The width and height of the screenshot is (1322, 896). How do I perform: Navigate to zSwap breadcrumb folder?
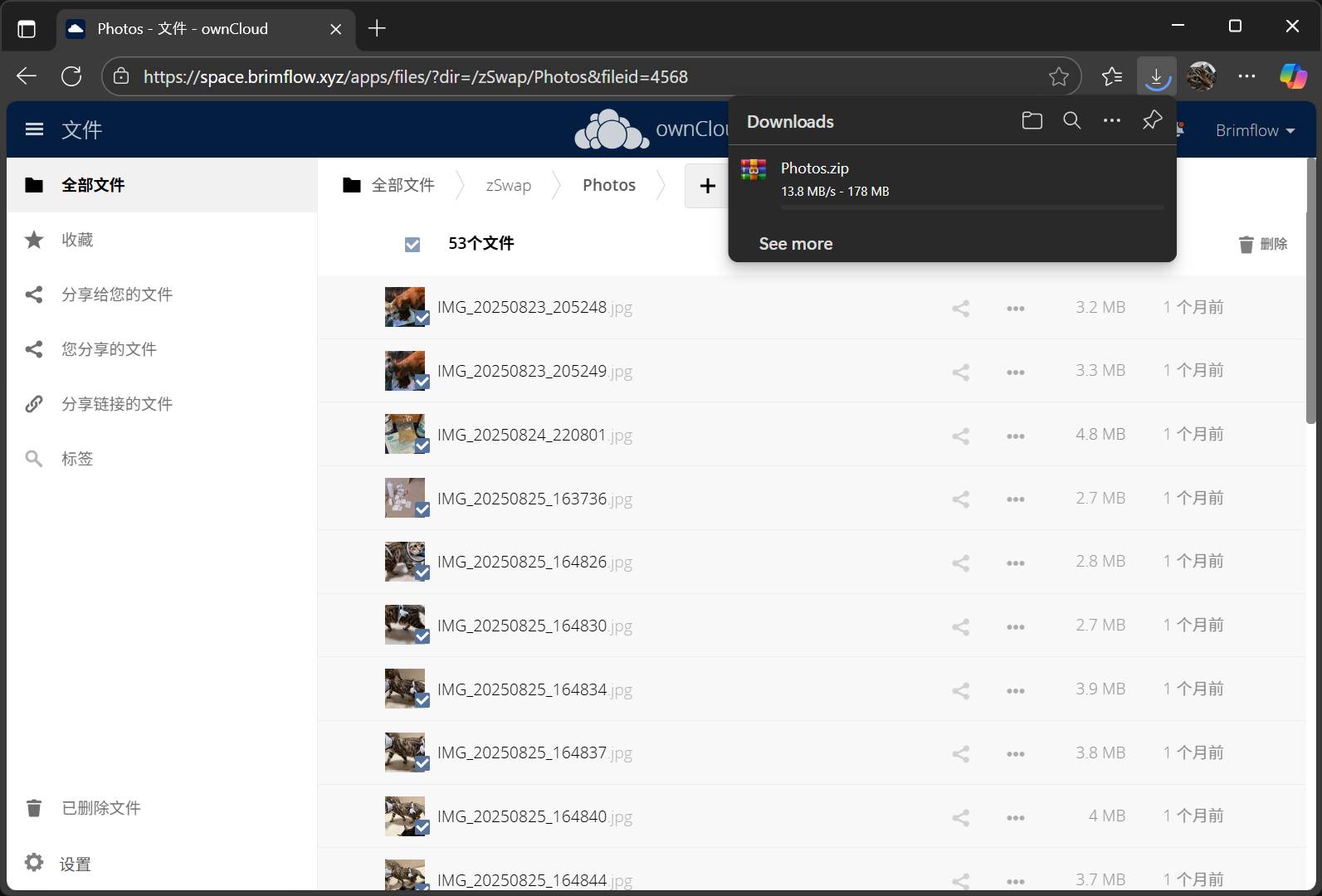click(x=508, y=186)
